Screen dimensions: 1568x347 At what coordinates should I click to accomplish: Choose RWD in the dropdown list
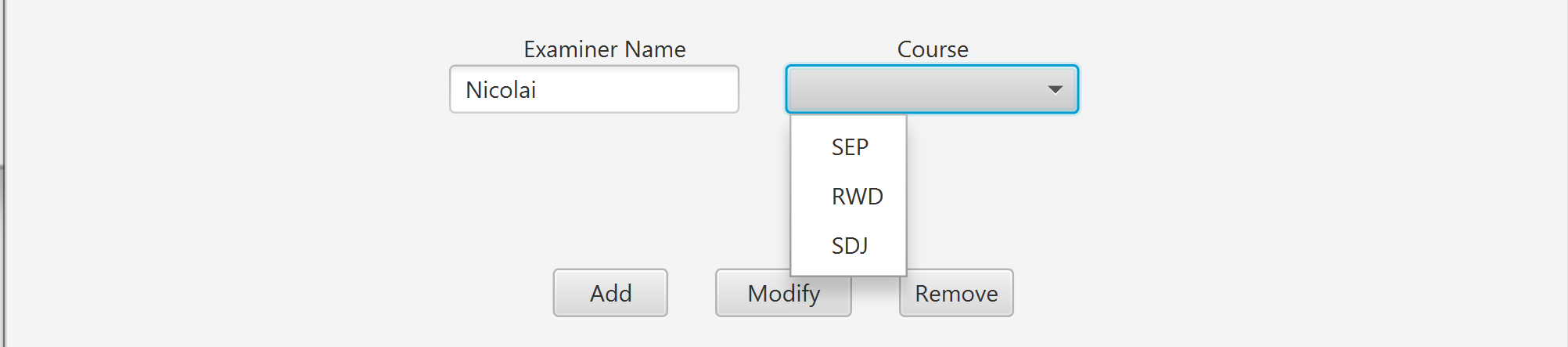[x=857, y=197]
